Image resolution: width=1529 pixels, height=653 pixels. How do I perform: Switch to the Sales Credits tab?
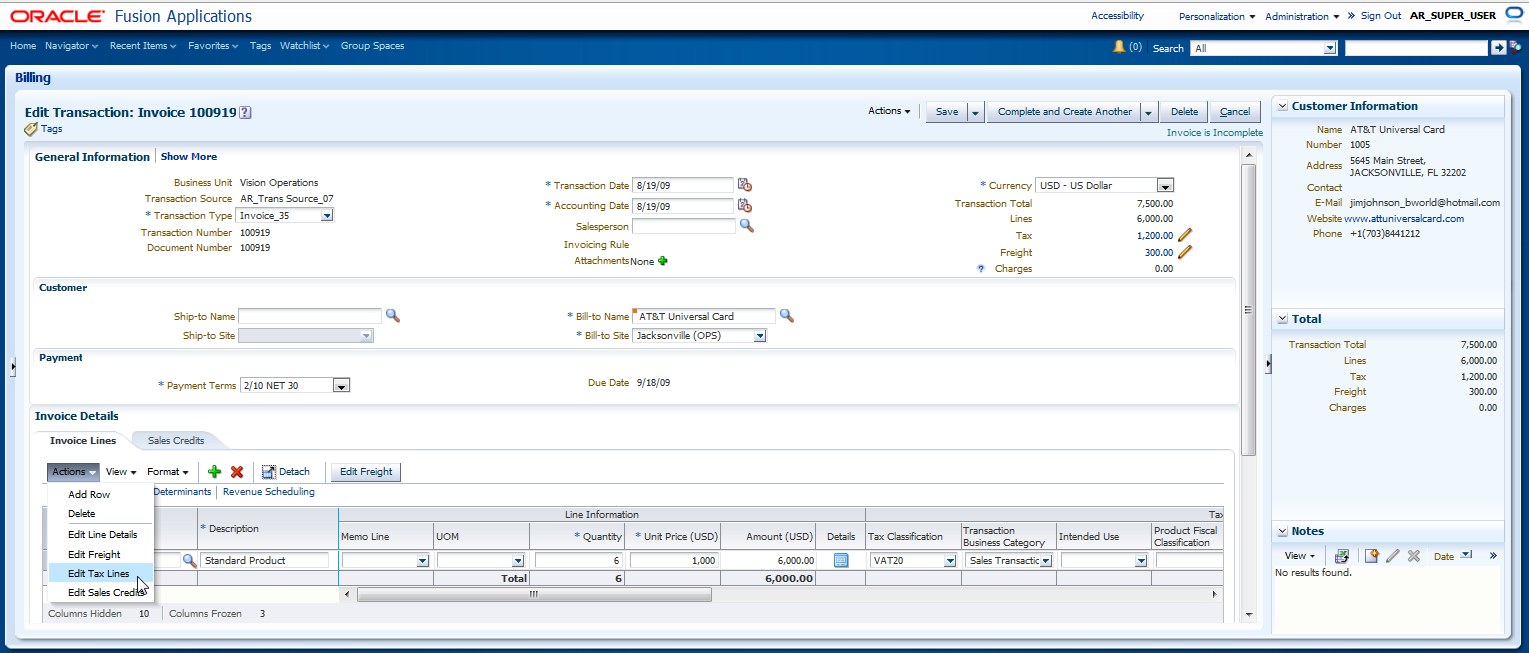coord(176,440)
